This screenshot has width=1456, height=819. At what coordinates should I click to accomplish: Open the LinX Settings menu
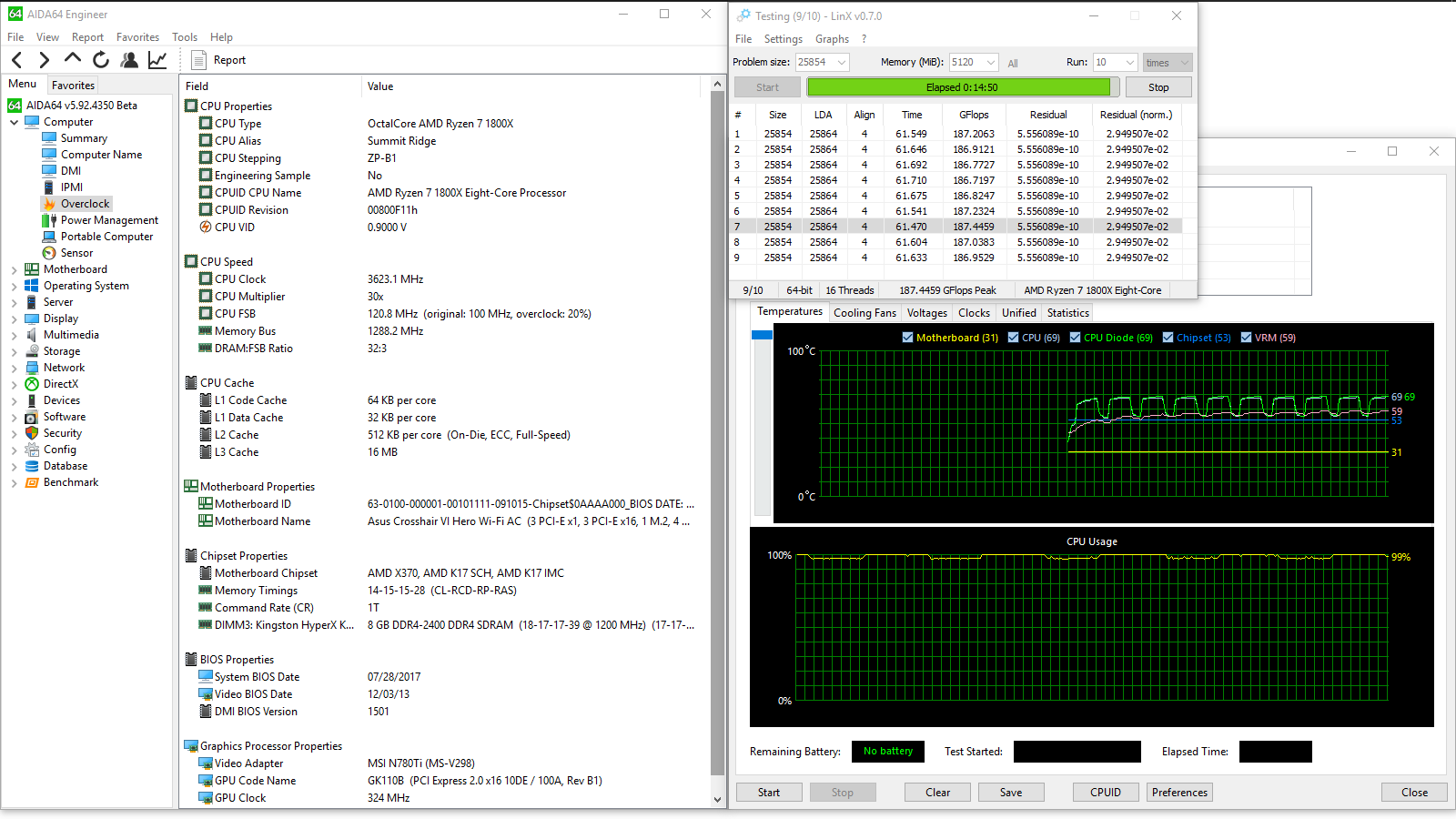point(783,39)
